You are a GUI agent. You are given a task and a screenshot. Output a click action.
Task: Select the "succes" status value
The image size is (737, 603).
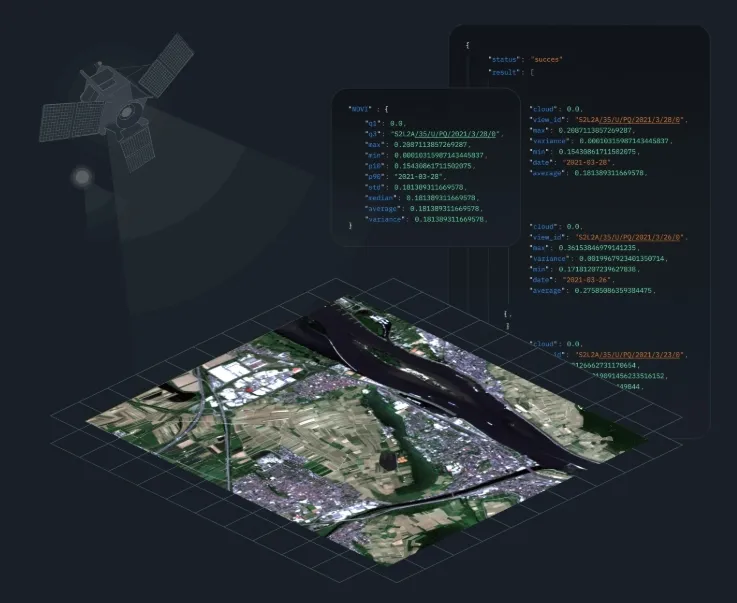tap(547, 60)
